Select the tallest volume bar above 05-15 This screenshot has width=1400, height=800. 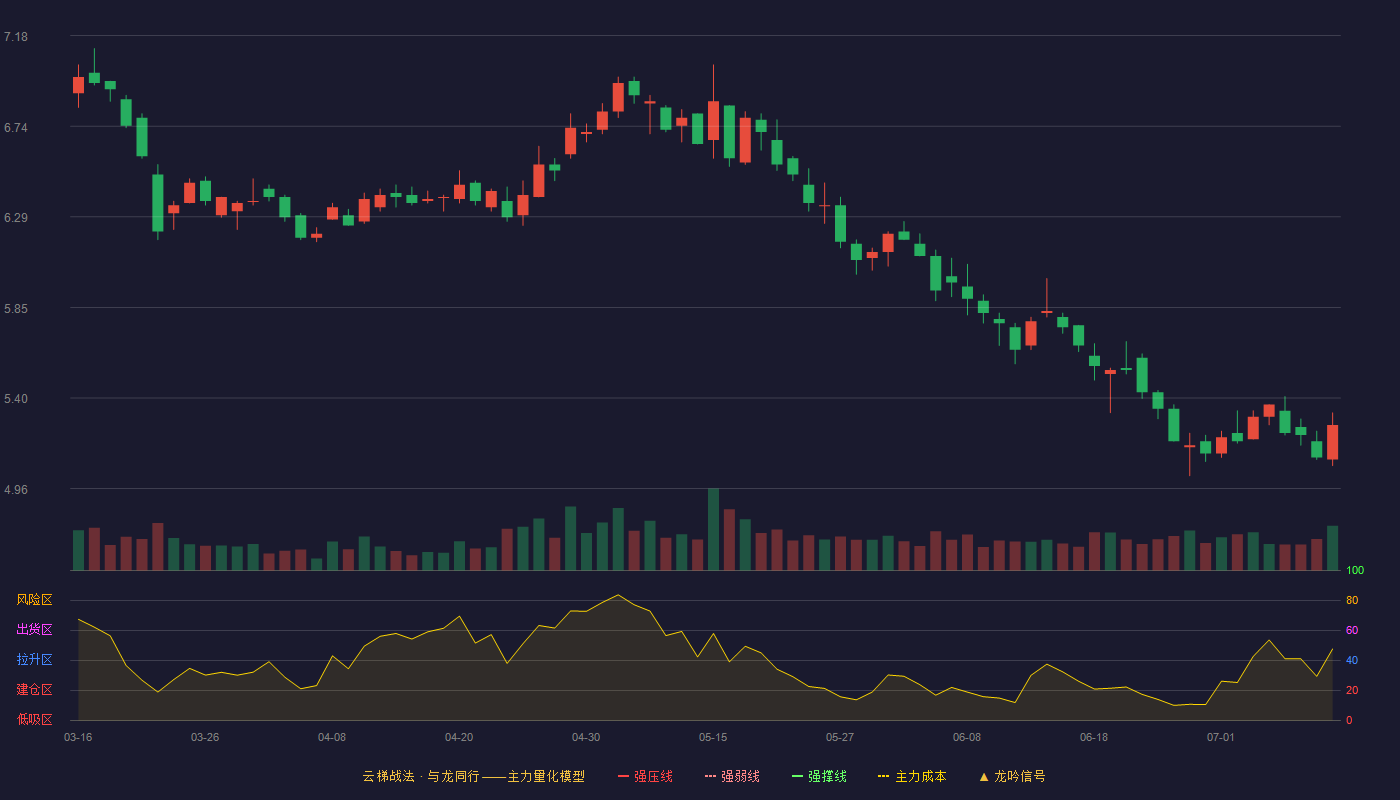713,529
